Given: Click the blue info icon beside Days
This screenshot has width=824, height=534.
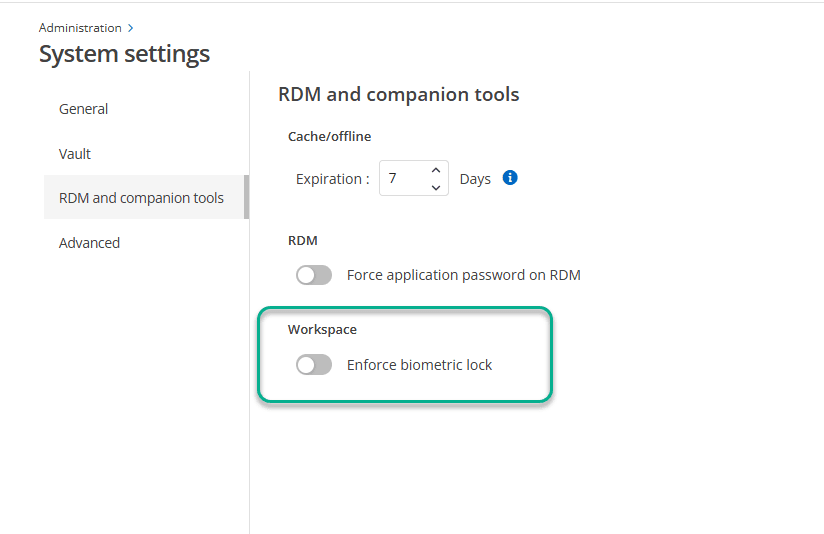Looking at the screenshot, I should coord(510,178).
